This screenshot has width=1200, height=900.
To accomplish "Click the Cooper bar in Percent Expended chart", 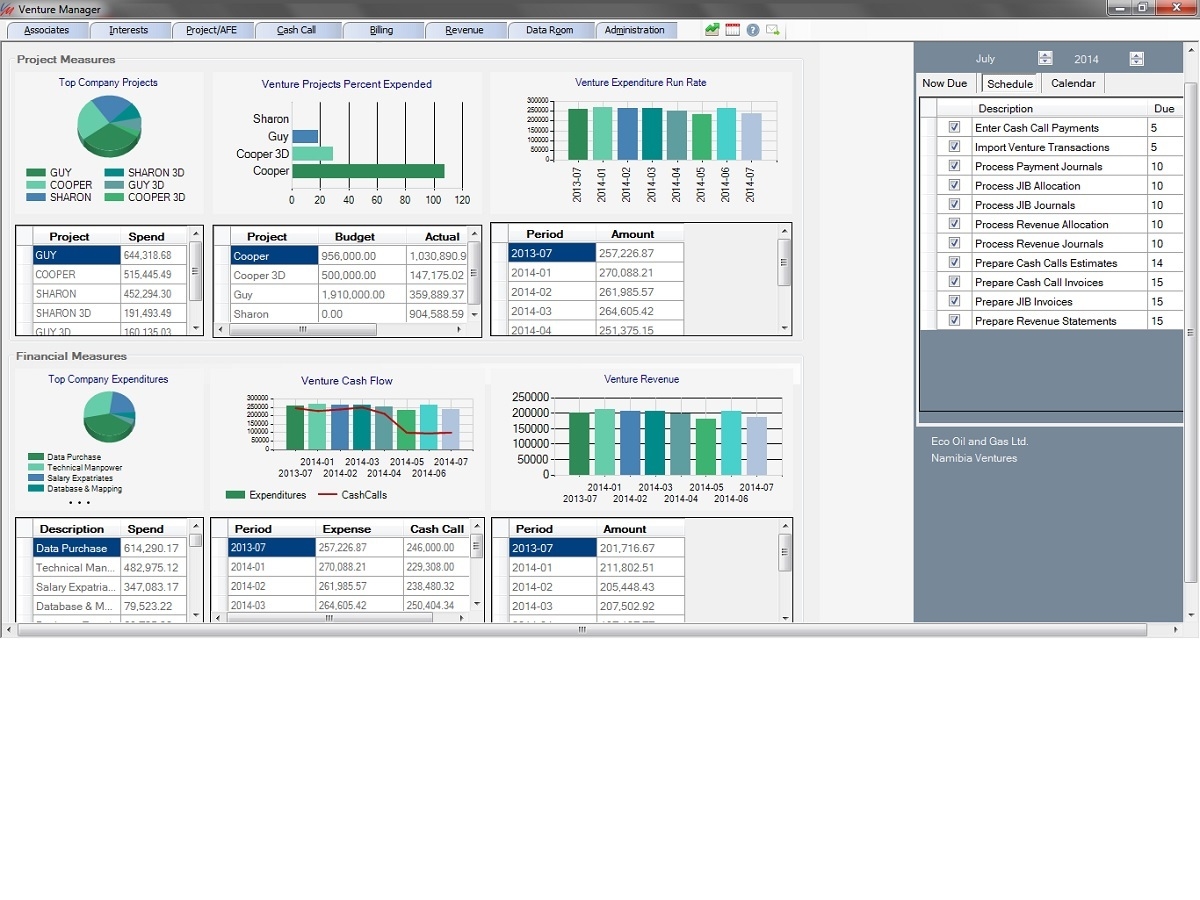I will (x=368, y=171).
